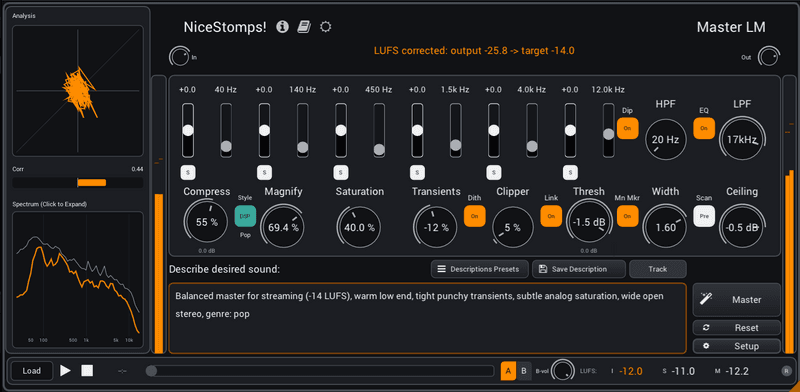Screen dimensions: 800x392
Task: Toggle the Link On button
Action: click(551, 216)
